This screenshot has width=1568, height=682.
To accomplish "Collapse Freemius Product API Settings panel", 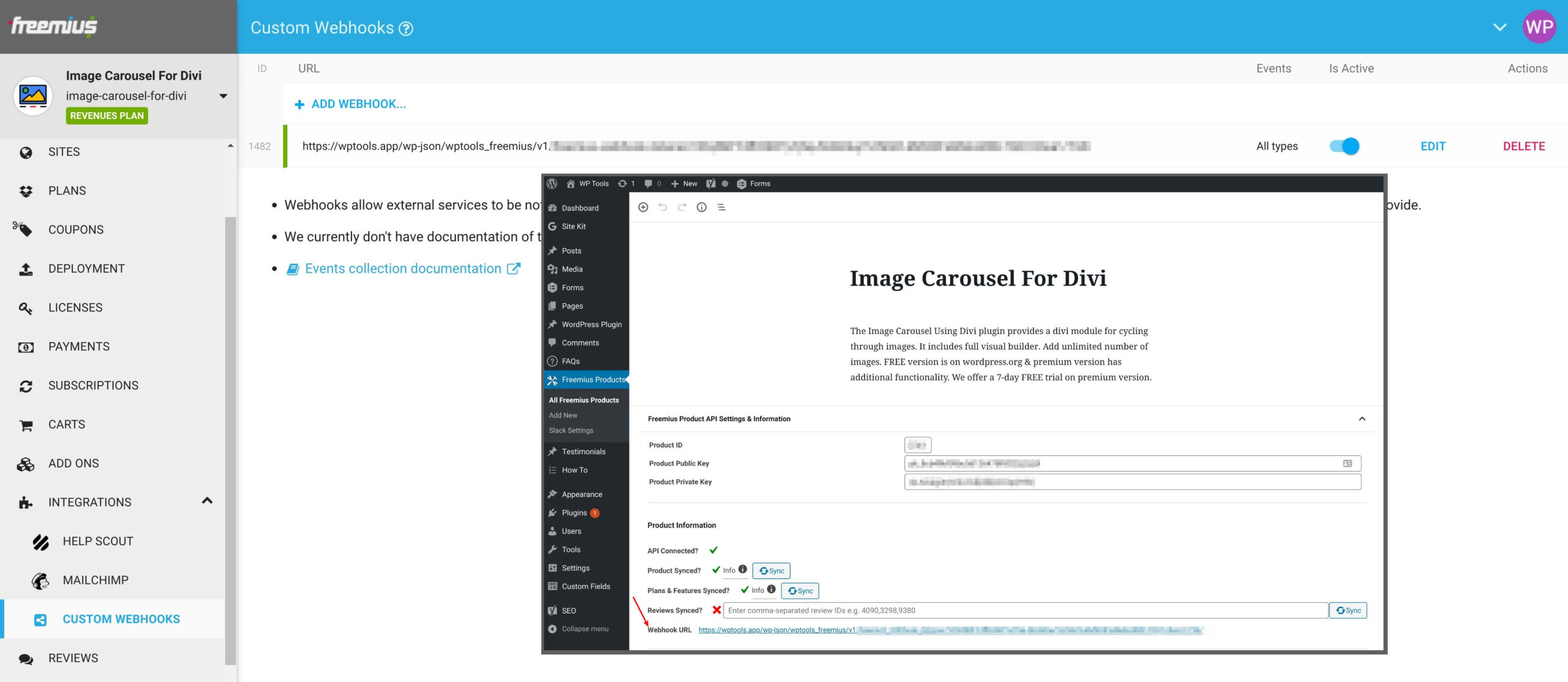I will tap(1362, 419).
